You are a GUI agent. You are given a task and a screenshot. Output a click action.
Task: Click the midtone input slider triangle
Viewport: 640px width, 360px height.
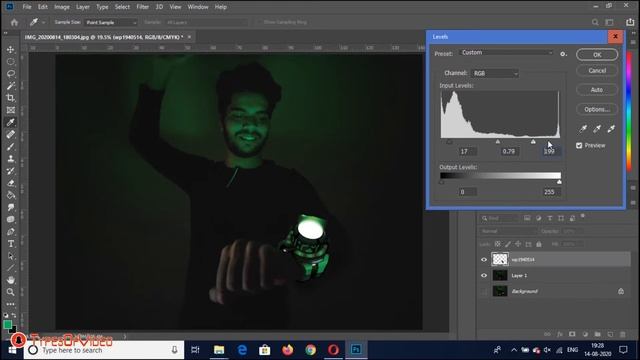click(x=498, y=142)
